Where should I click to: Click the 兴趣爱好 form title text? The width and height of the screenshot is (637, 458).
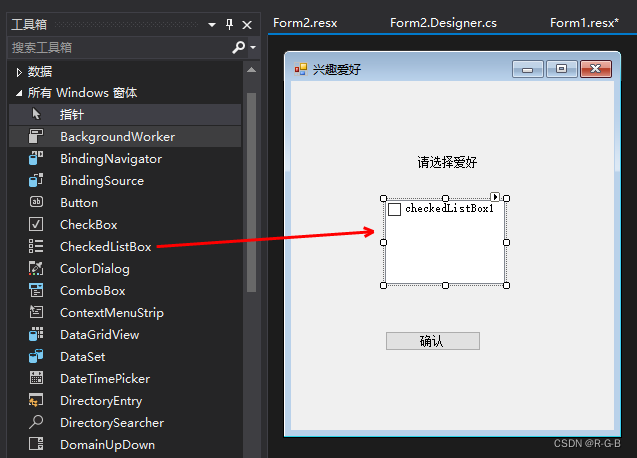(337, 69)
